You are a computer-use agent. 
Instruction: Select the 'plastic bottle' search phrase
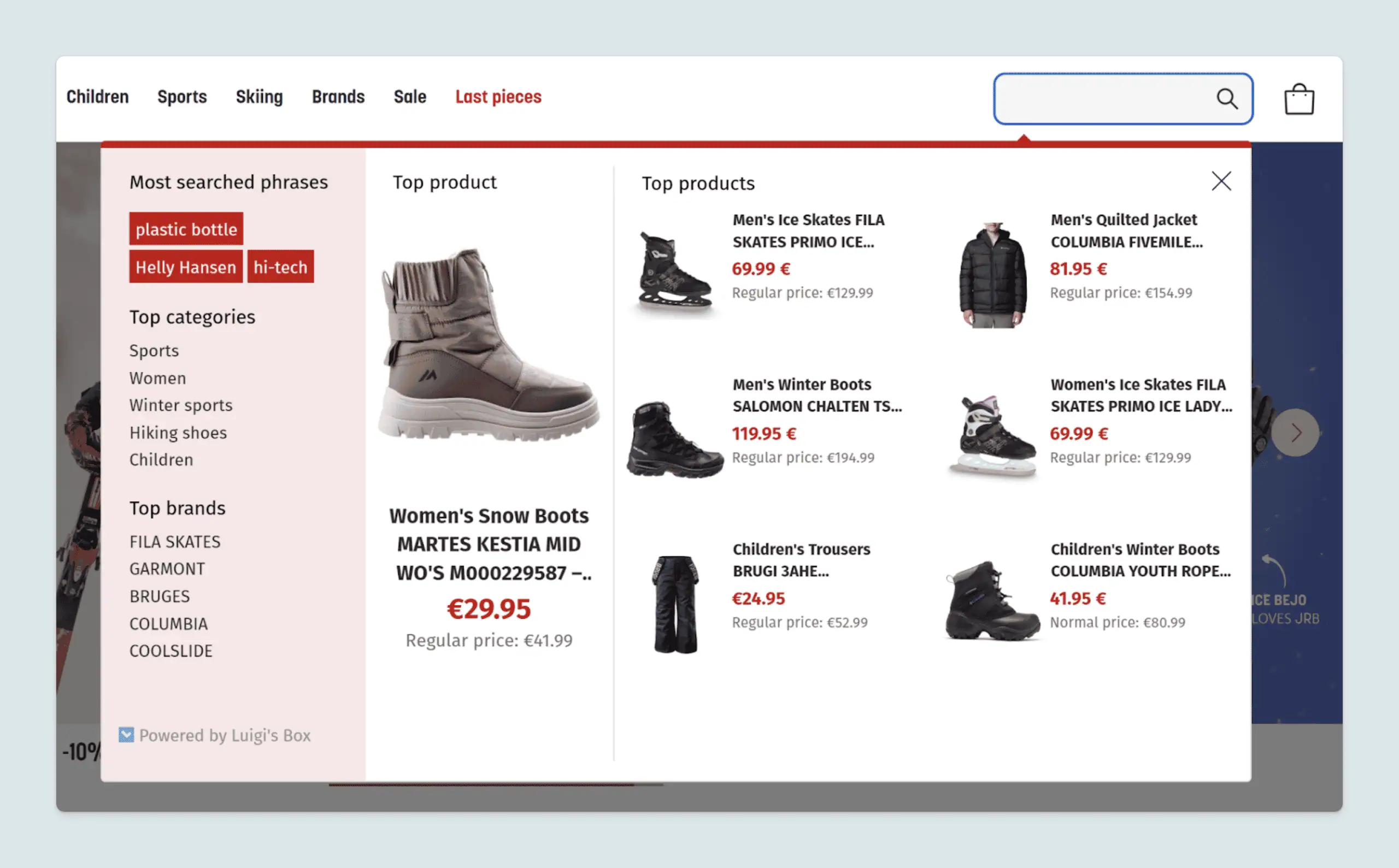click(186, 229)
